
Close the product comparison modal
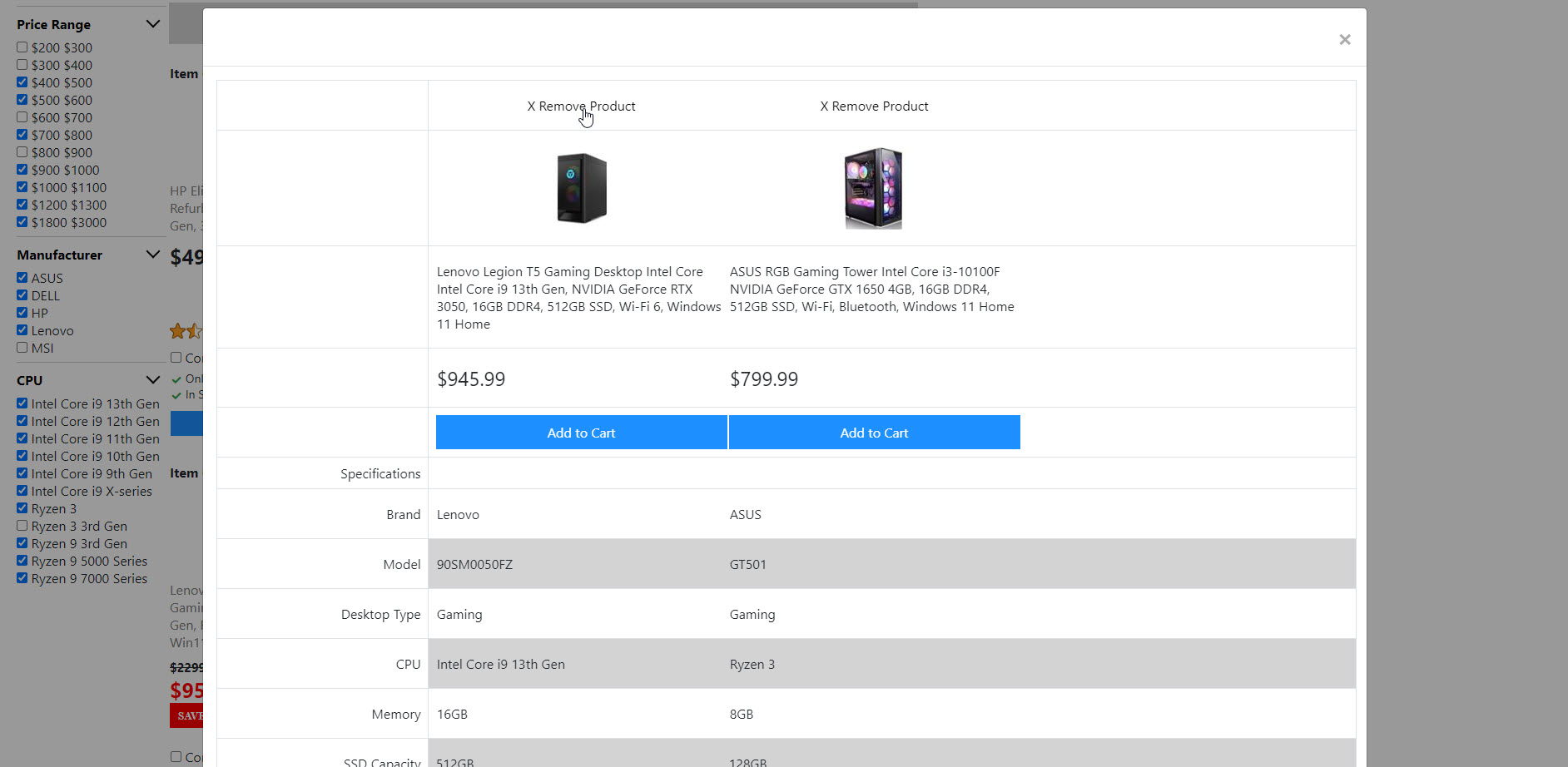1344,40
